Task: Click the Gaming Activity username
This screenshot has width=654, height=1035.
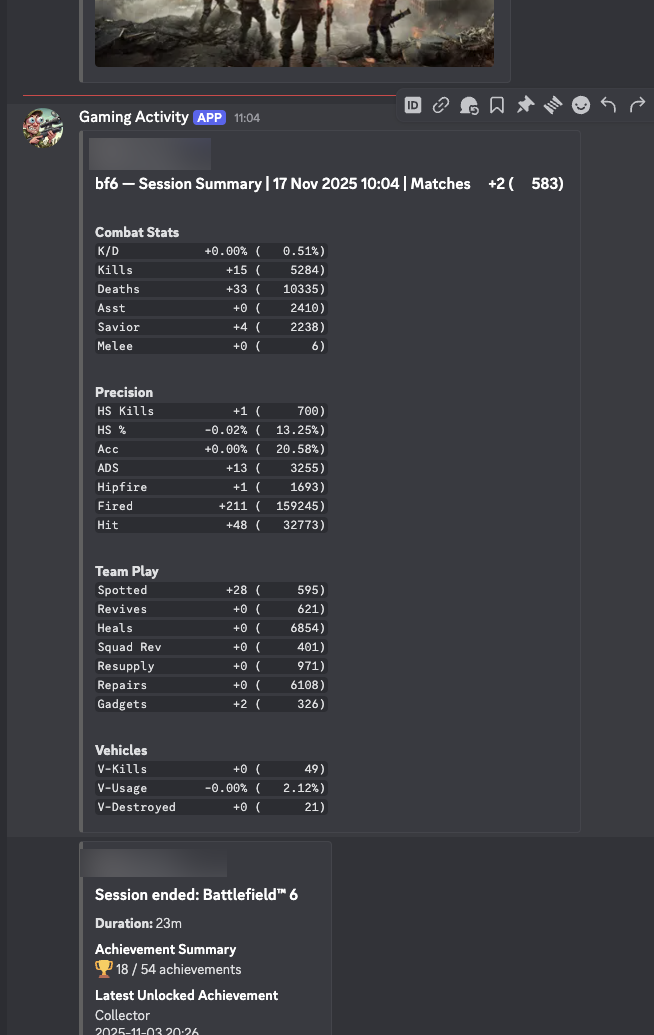Action: [x=133, y=117]
